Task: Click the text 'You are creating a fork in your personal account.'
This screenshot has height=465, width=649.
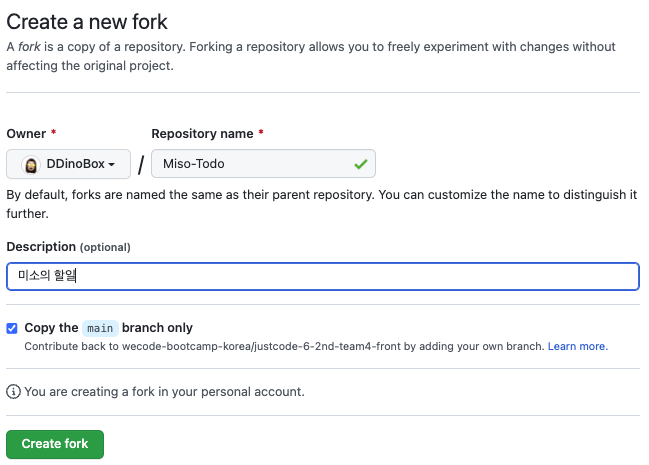Action: click(x=164, y=392)
